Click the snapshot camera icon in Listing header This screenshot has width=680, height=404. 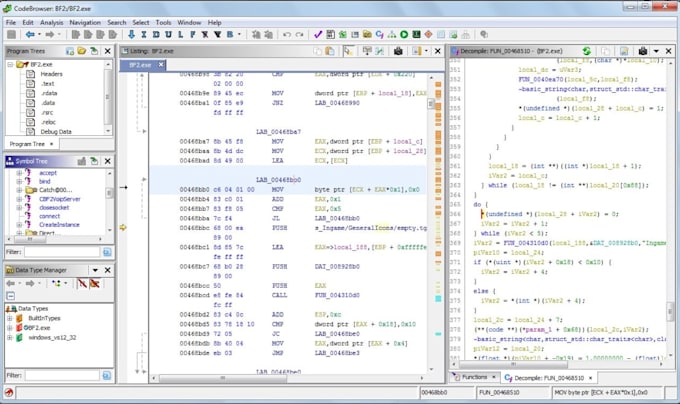click(x=398, y=51)
